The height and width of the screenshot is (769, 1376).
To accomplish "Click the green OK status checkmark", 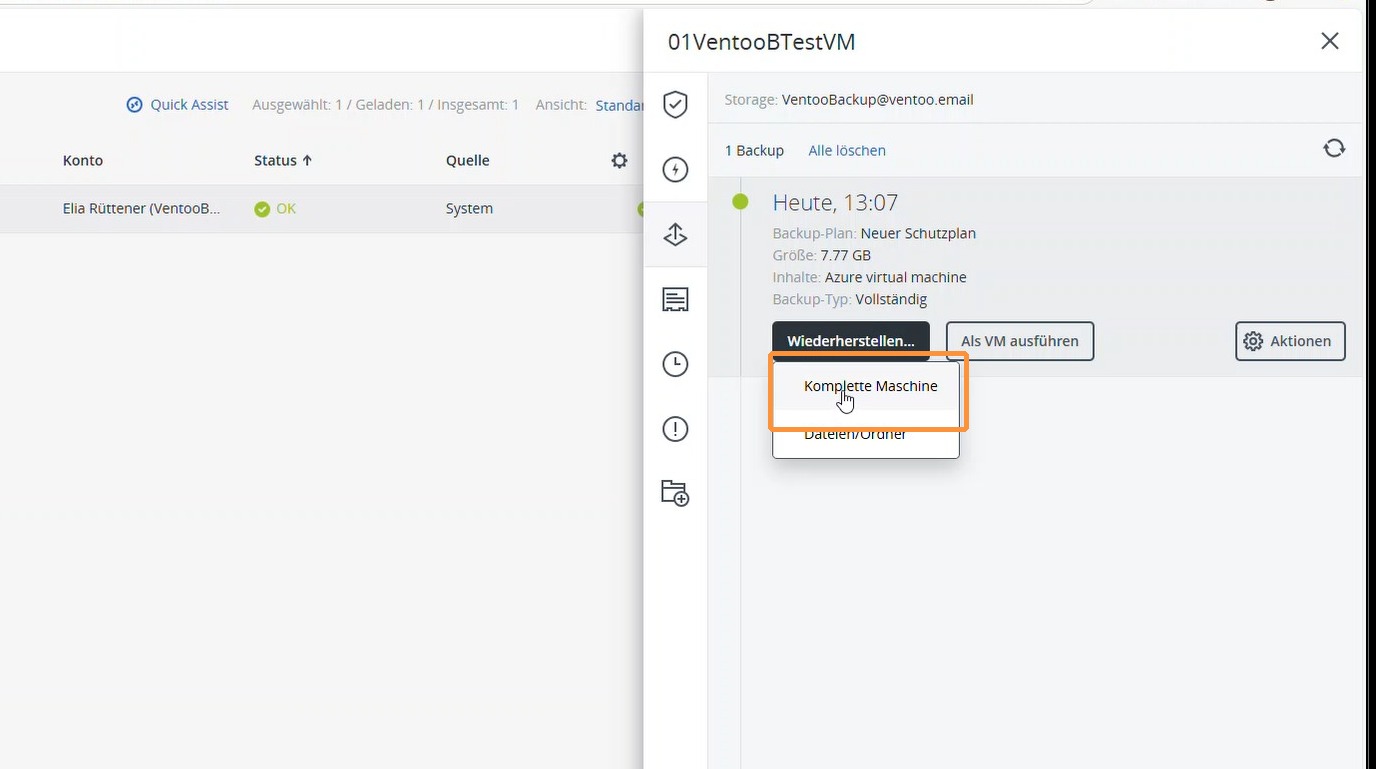I will point(262,209).
